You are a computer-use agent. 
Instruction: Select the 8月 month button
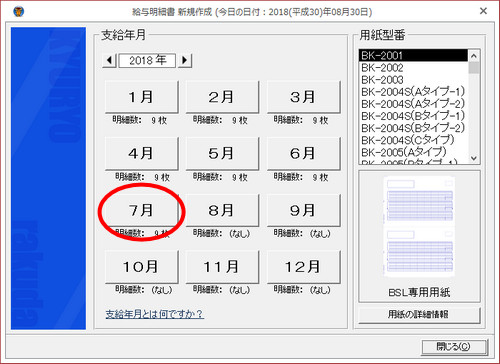coord(222,210)
